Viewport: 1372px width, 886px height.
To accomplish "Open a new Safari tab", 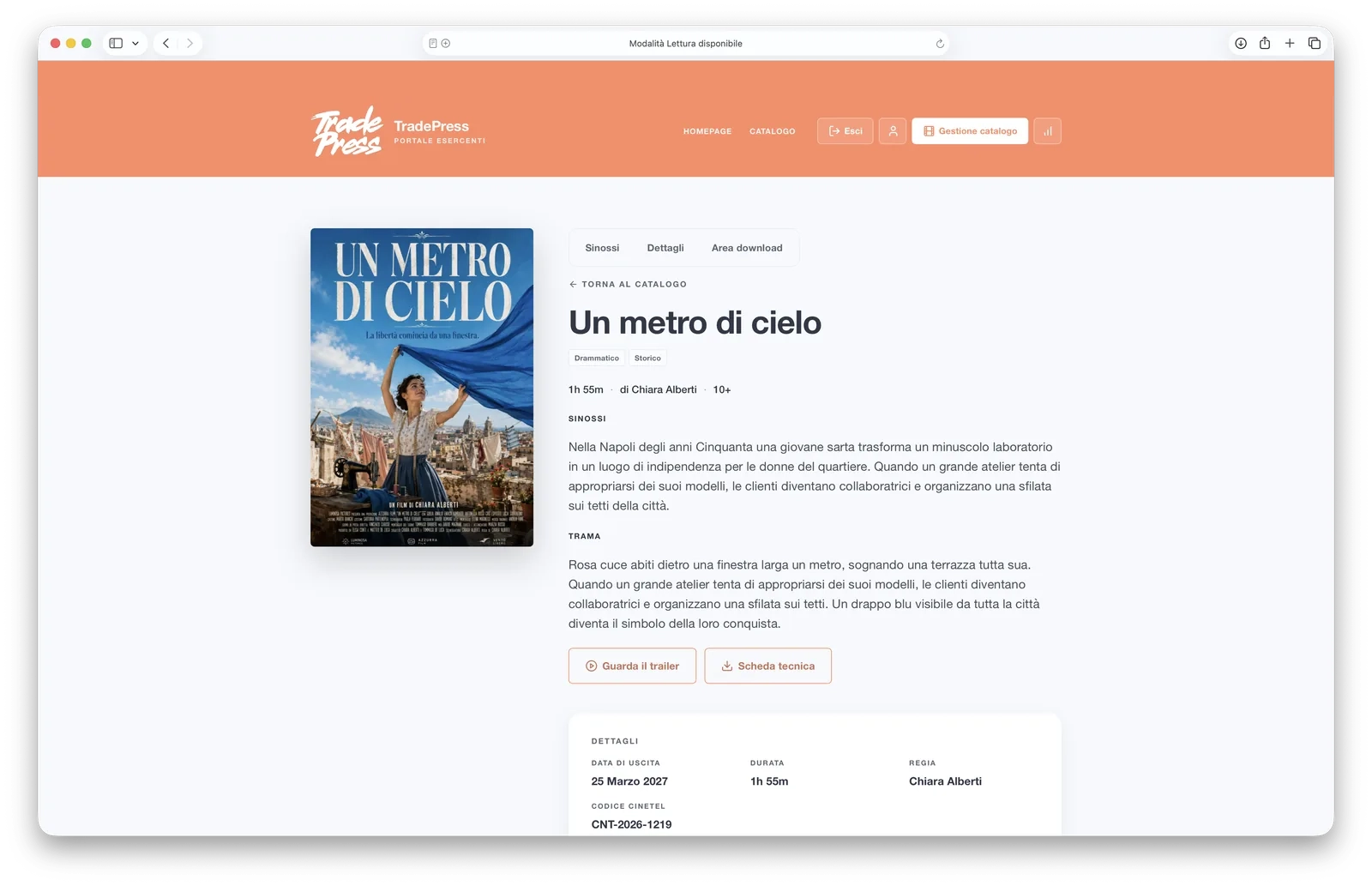I will [1290, 43].
